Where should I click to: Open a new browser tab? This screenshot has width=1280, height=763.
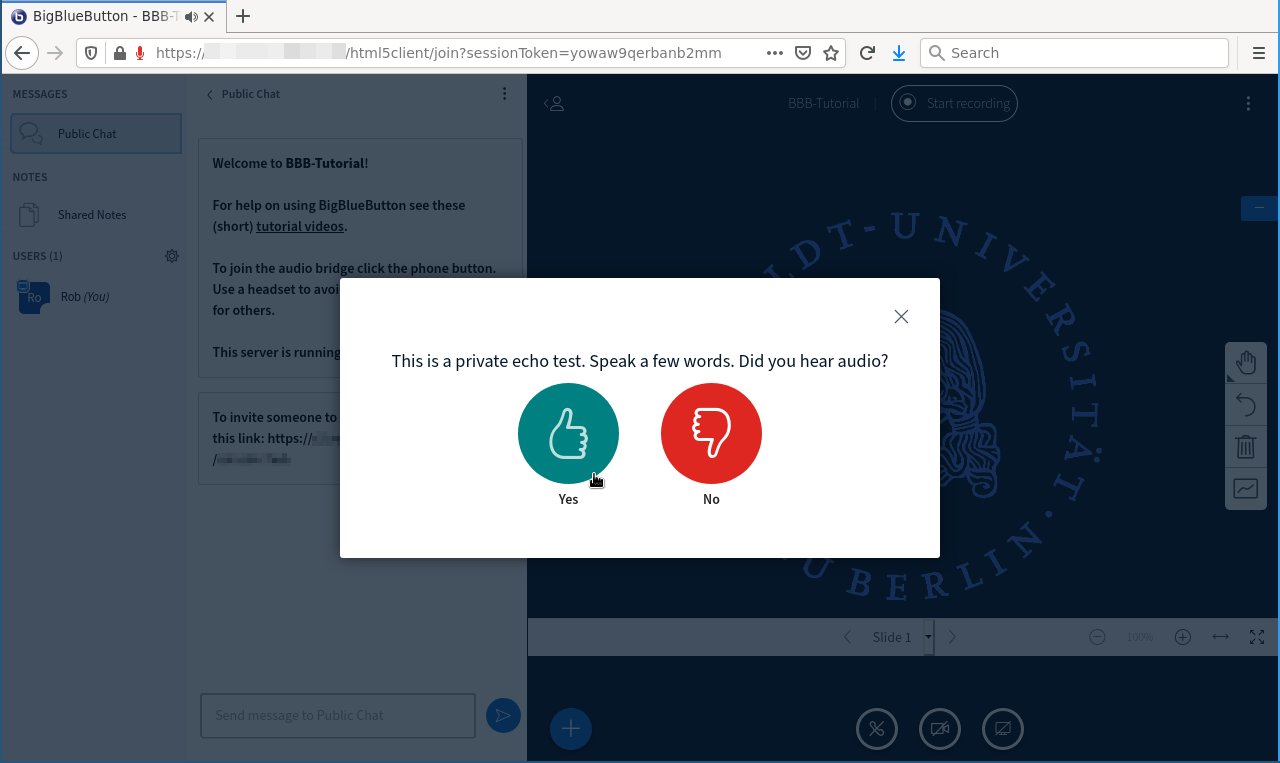click(243, 16)
